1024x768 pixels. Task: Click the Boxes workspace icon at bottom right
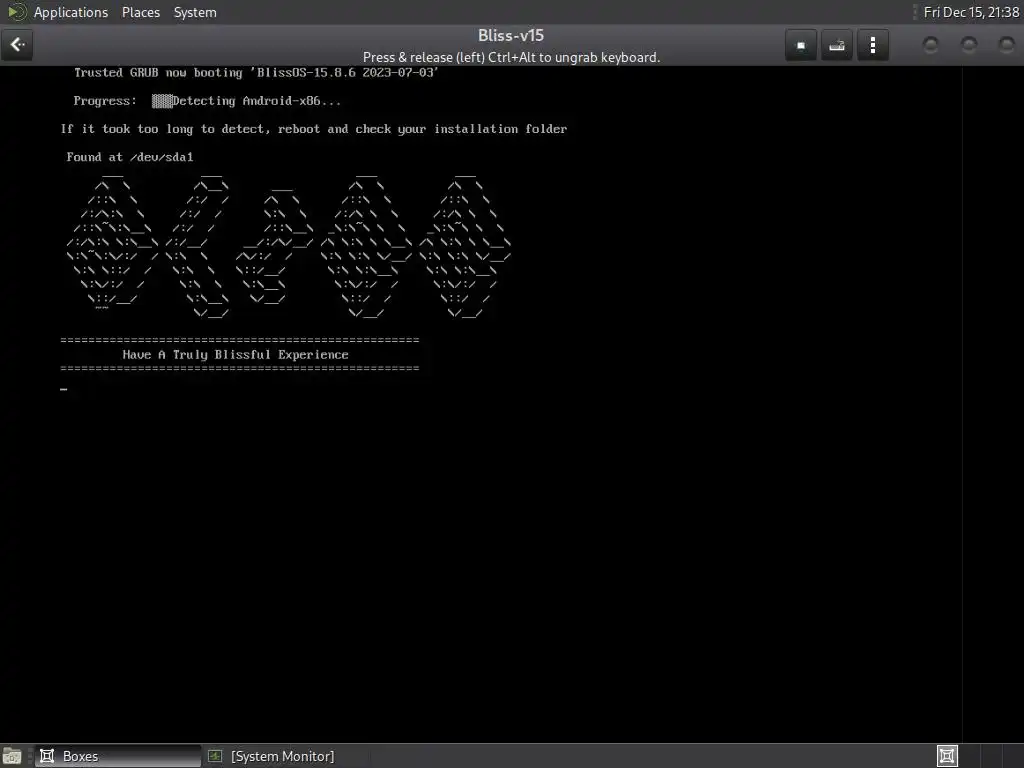coord(947,756)
